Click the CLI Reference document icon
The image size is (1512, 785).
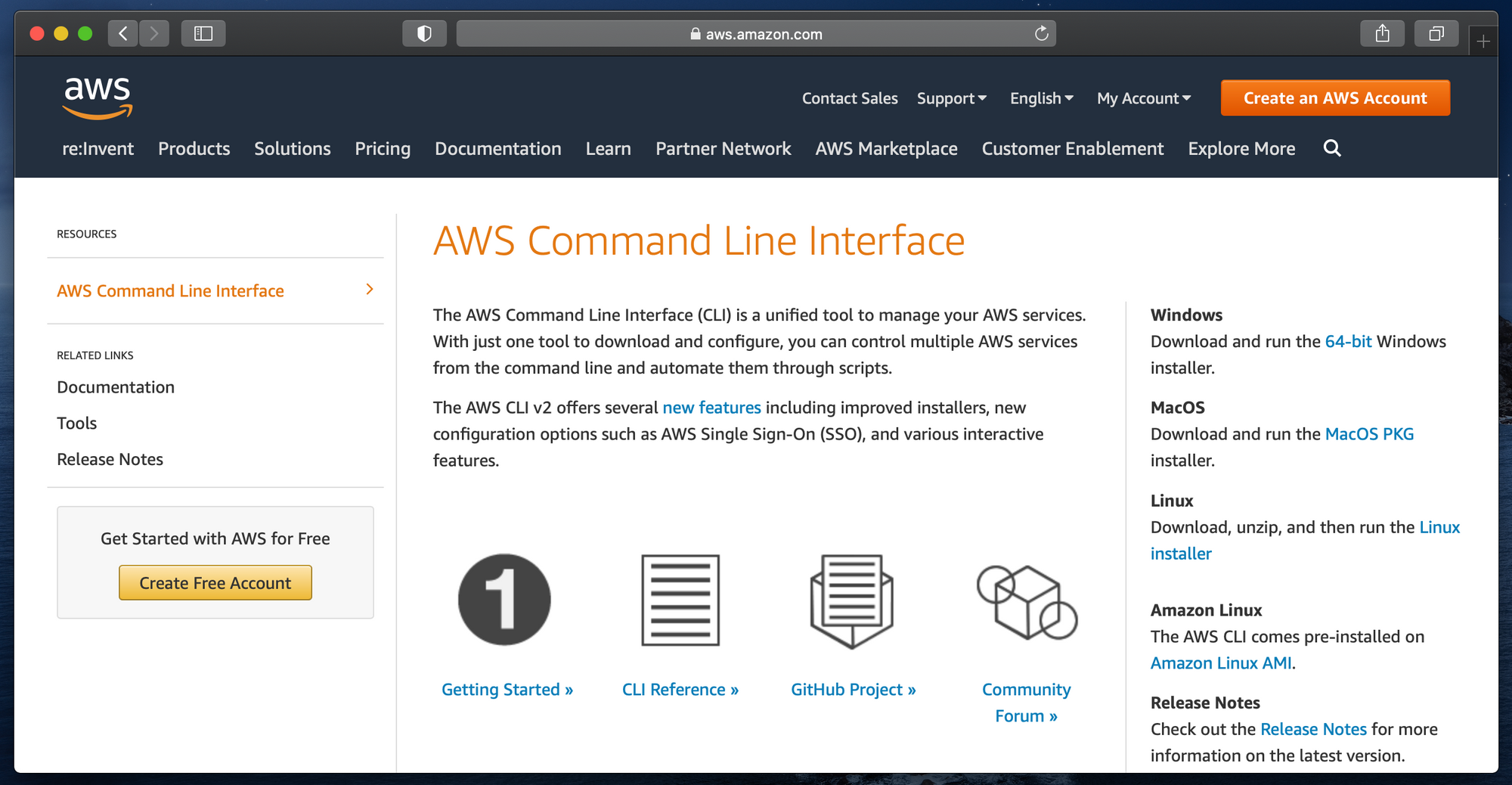pos(680,600)
